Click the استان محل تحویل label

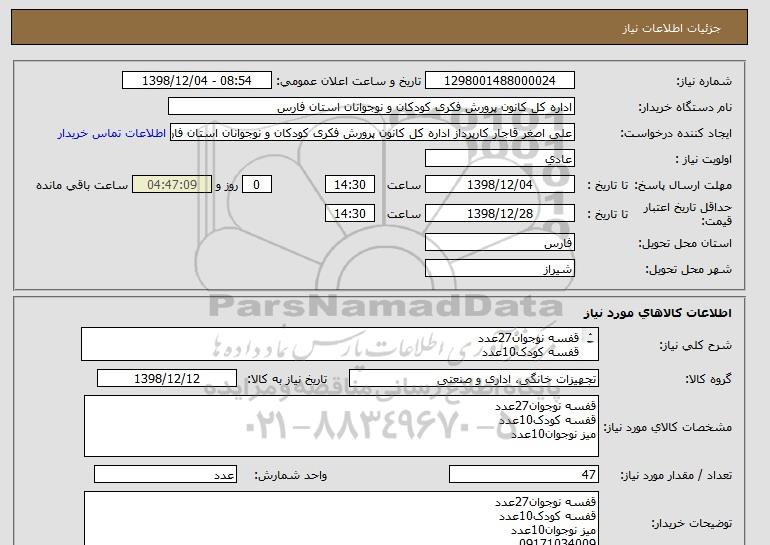click(x=685, y=244)
